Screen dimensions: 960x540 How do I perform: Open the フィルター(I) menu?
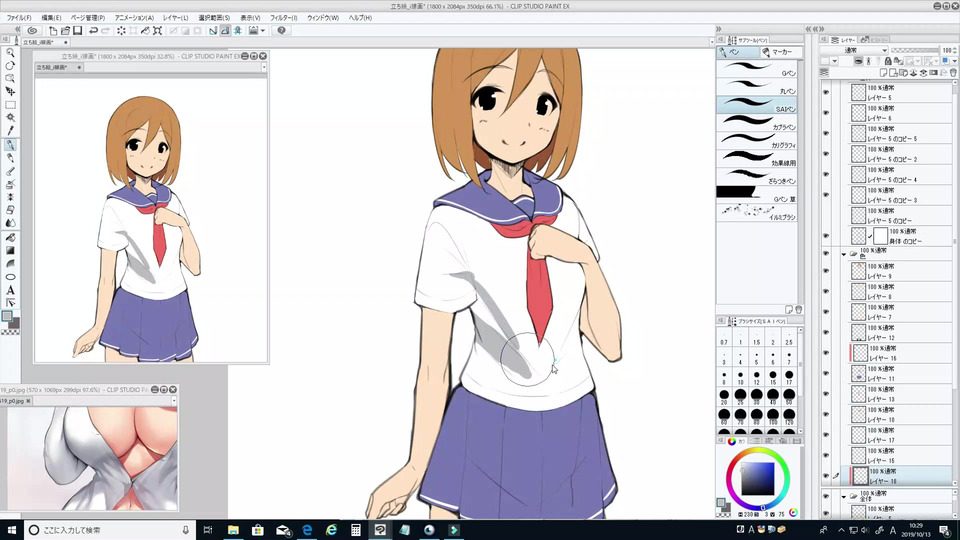click(283, 18)
